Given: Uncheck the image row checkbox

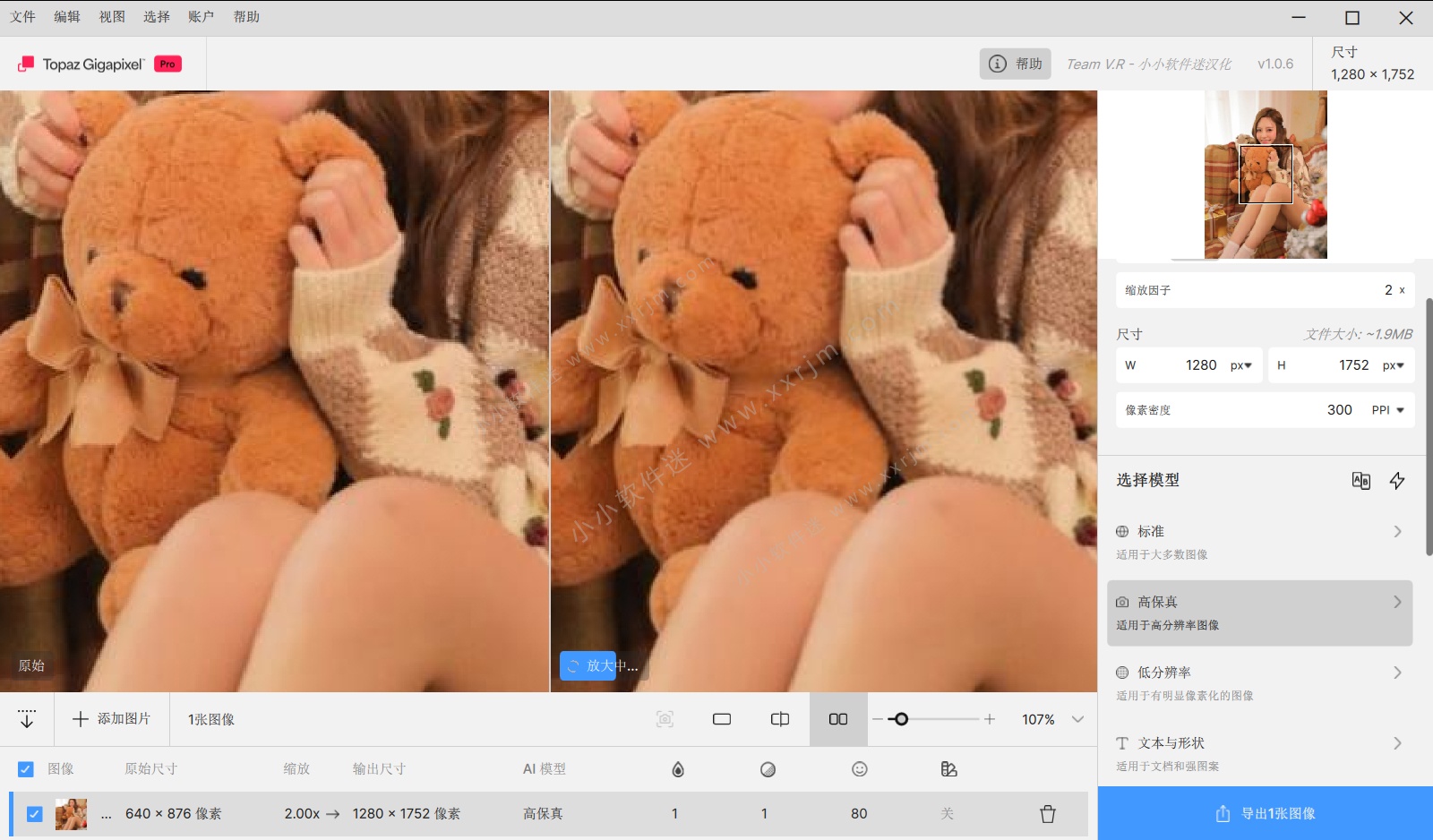Looking at the screenshot, I should [x=35, y=814].
